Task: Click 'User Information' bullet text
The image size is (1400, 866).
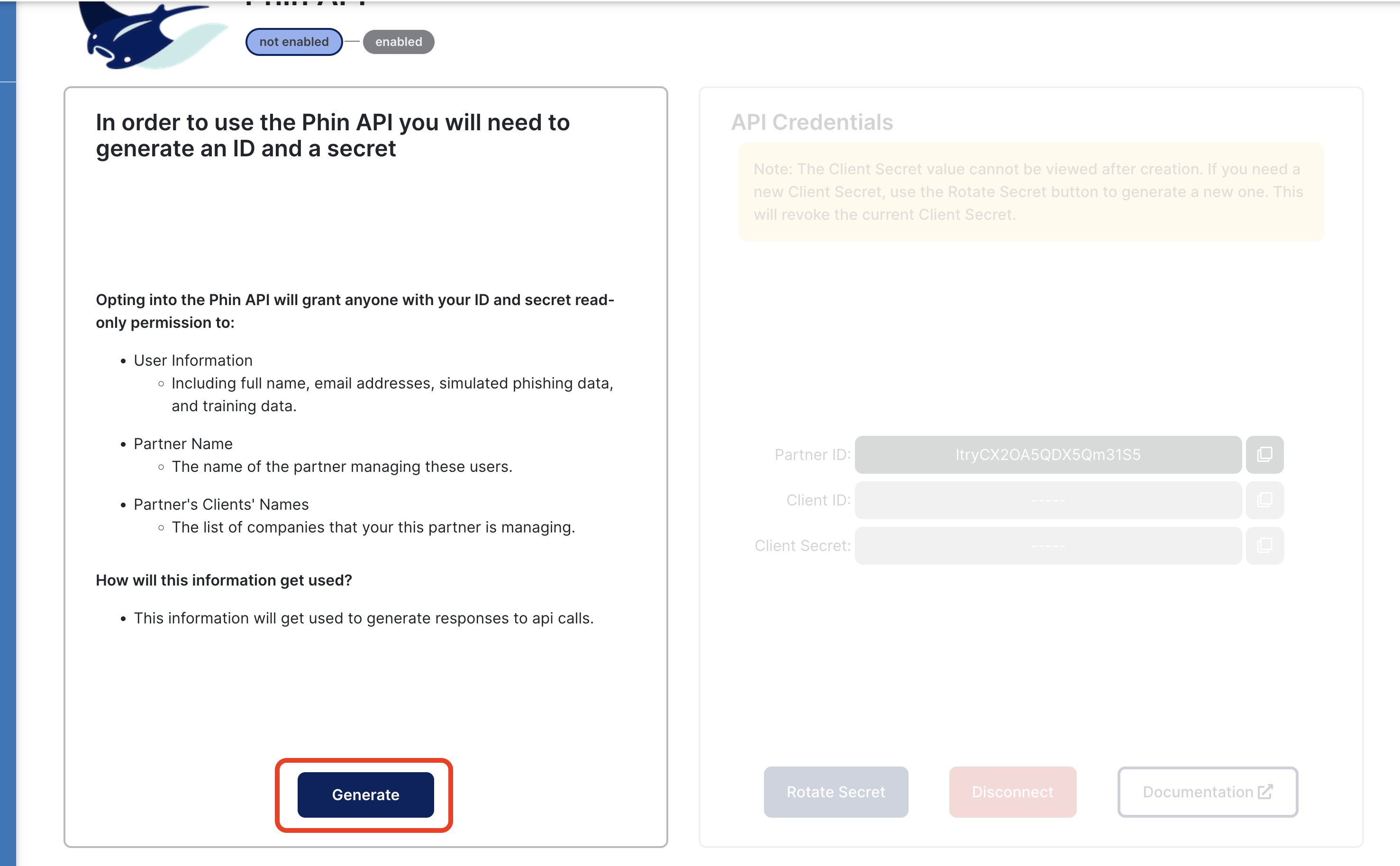Action: point(193,360)
